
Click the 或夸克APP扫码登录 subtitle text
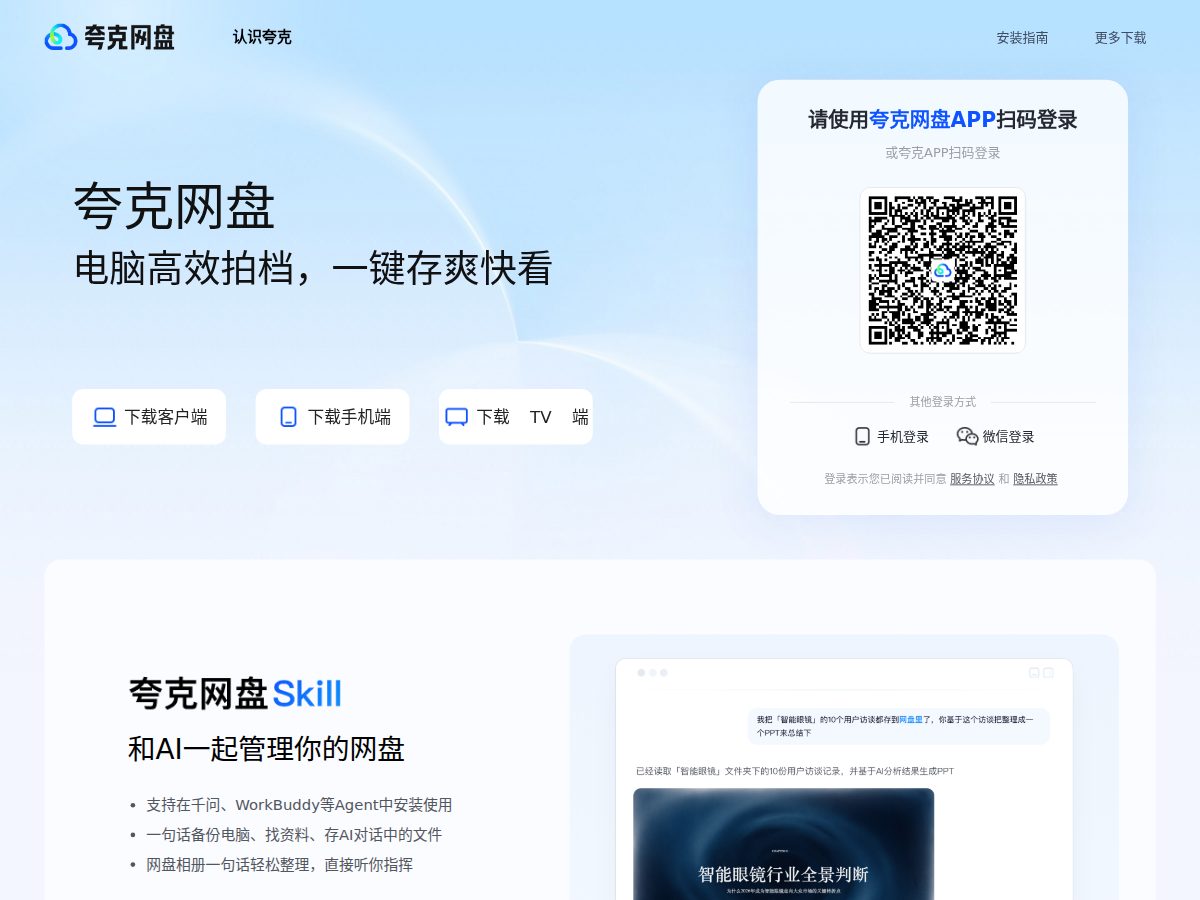(943, 153)
